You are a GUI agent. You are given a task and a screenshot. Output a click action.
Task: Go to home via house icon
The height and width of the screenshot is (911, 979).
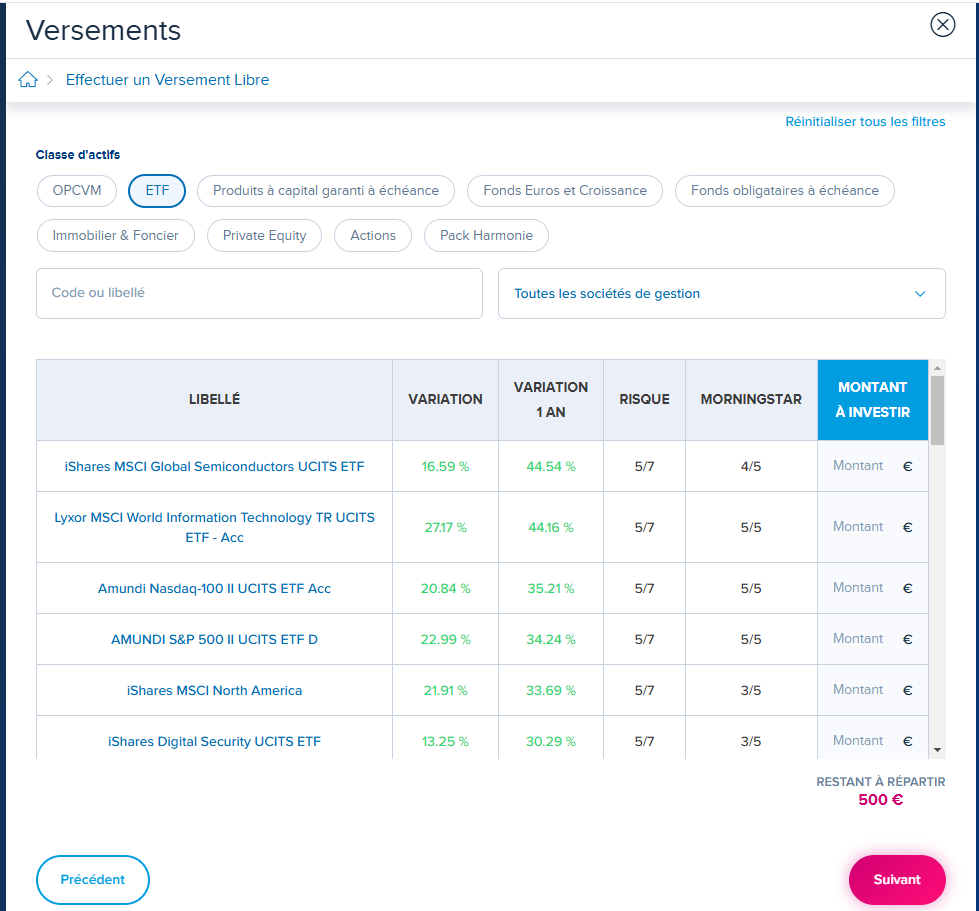(27, 79)
